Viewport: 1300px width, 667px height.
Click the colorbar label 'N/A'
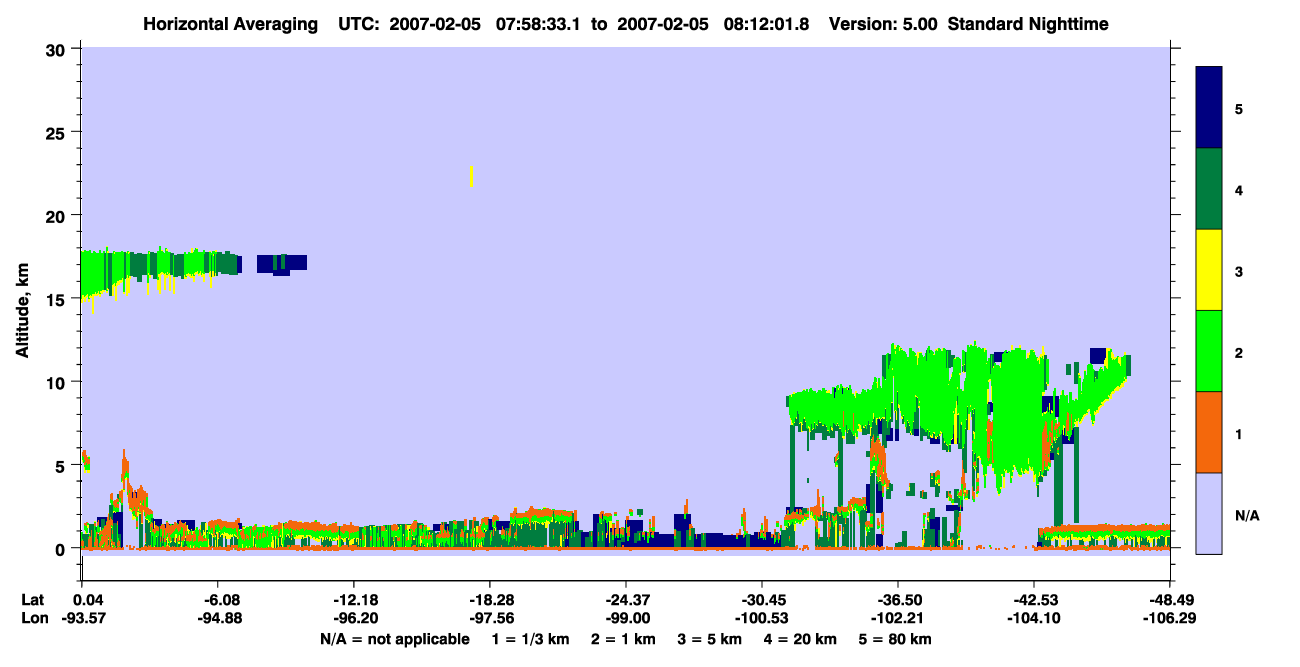(x=1247, y=516)
